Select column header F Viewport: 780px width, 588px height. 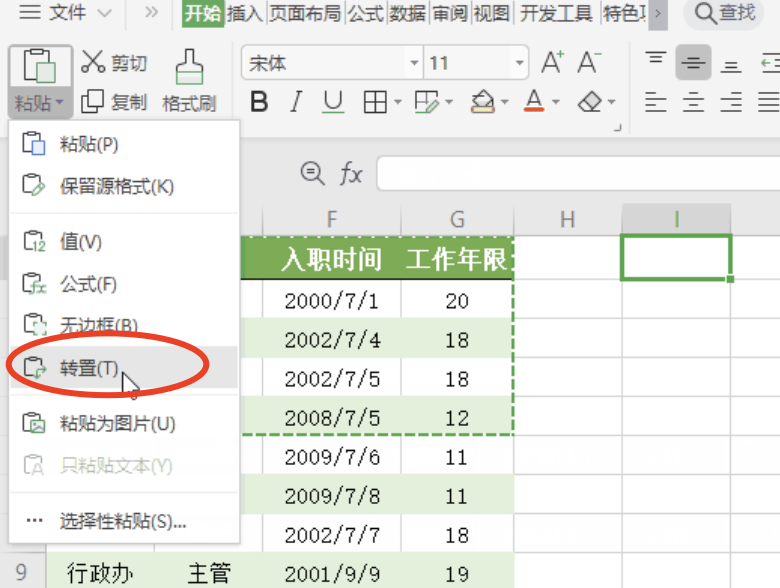(332, 219)
